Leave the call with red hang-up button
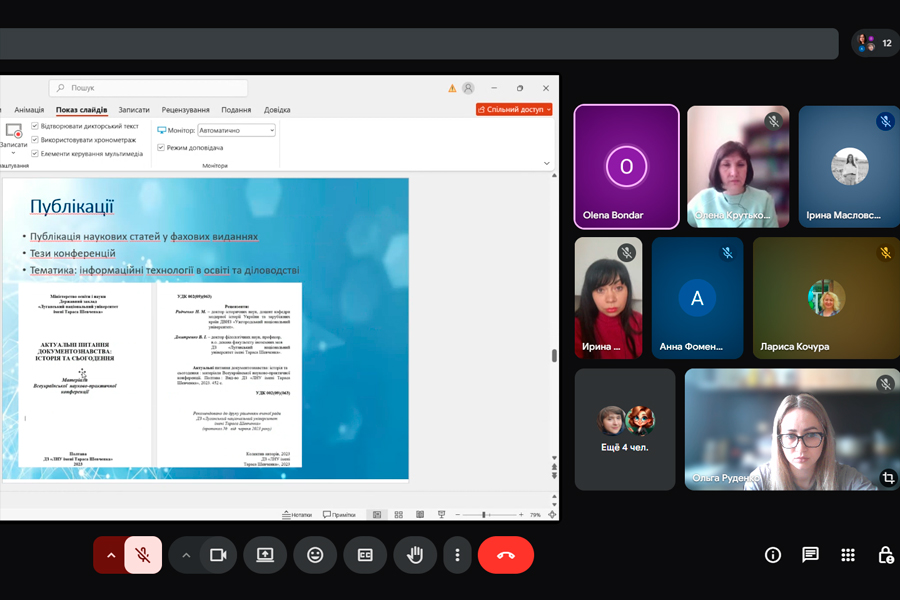This screenshot has width=900, height=600. [x=506, y=555]
